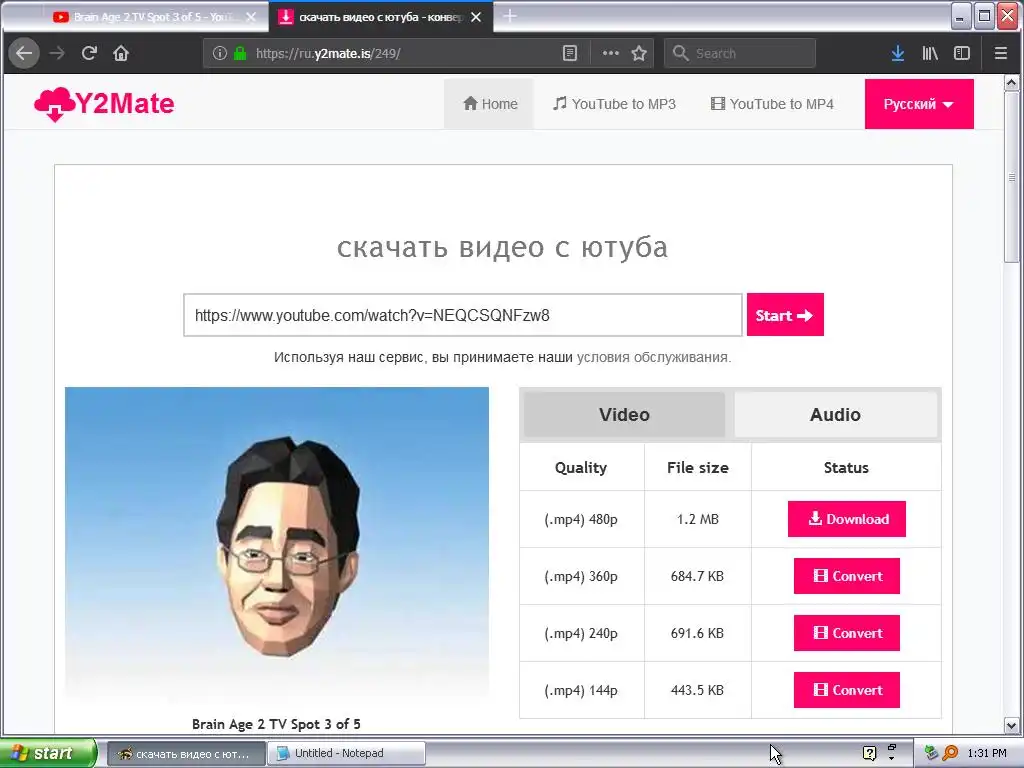
Task: Open page actions three-dot menu
Action: click(611, 54)
